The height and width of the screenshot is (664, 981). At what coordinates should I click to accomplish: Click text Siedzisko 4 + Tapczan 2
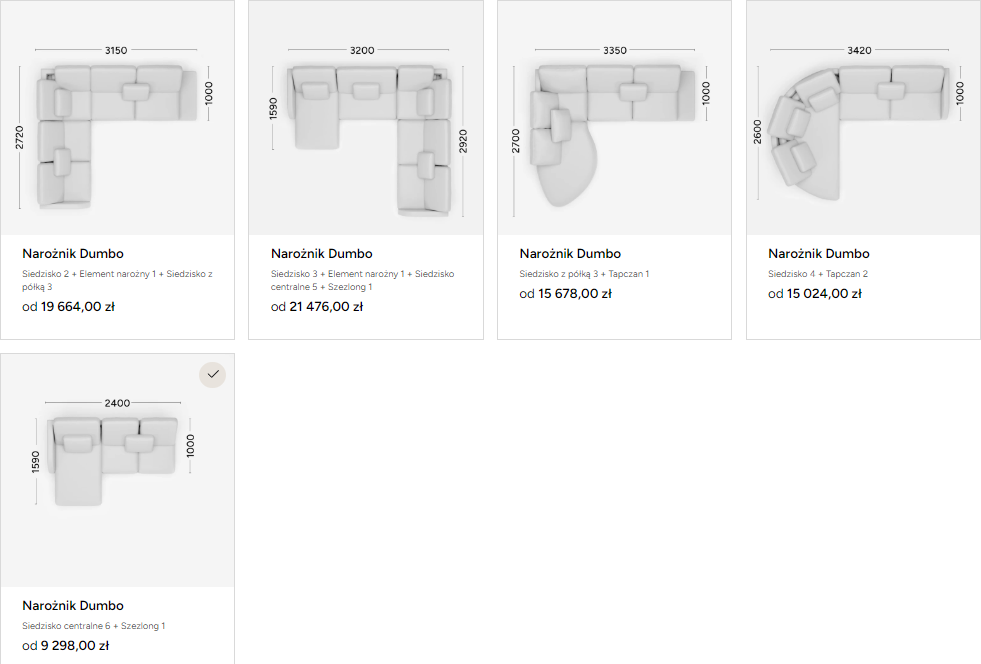point(818,273)
